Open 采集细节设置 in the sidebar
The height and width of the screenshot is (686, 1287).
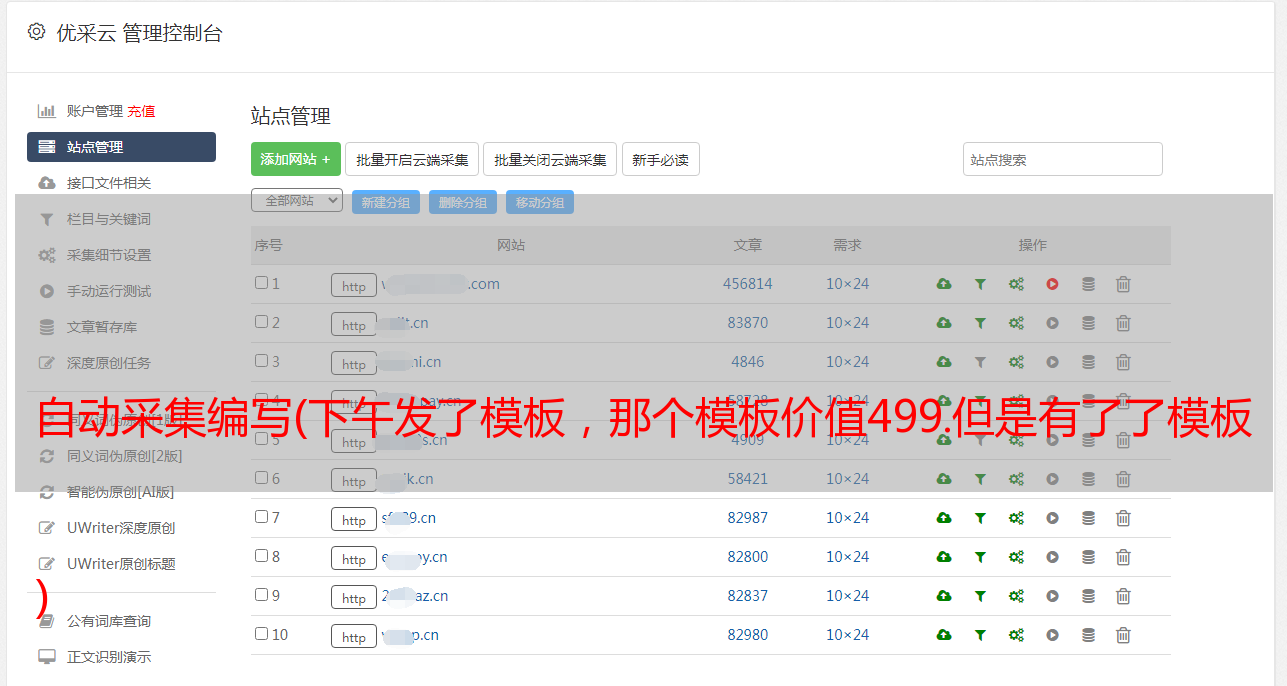[x=109, y=255]
